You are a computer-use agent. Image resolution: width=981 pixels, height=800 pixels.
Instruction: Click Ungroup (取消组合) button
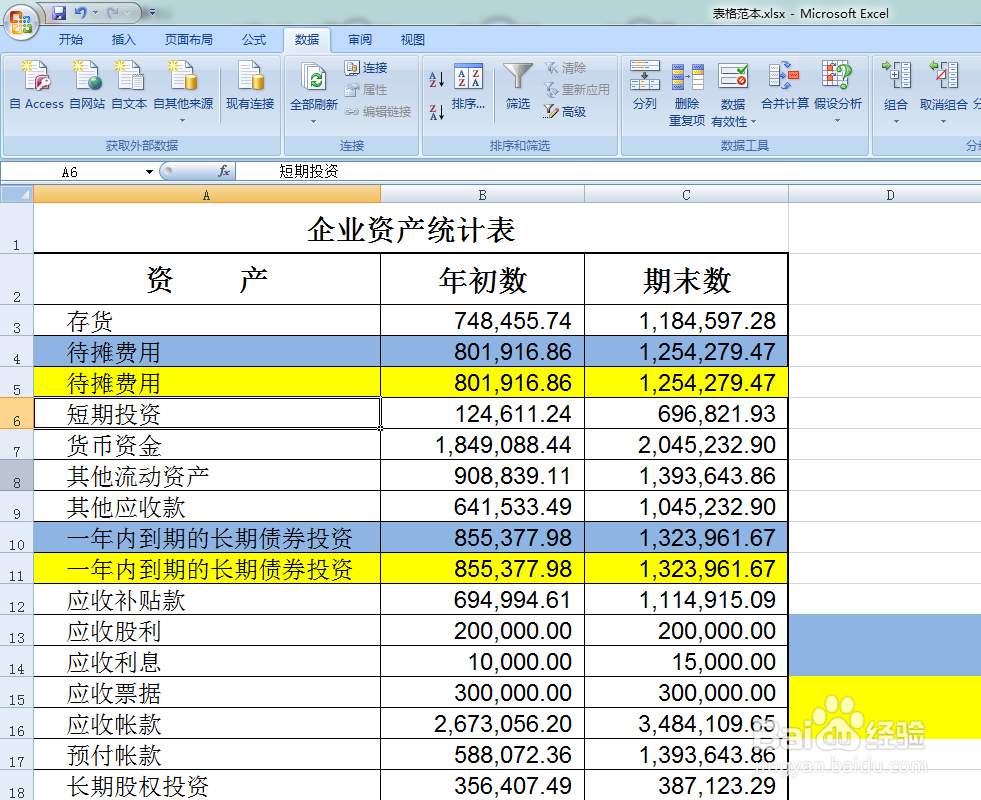[x=943, y=92]
